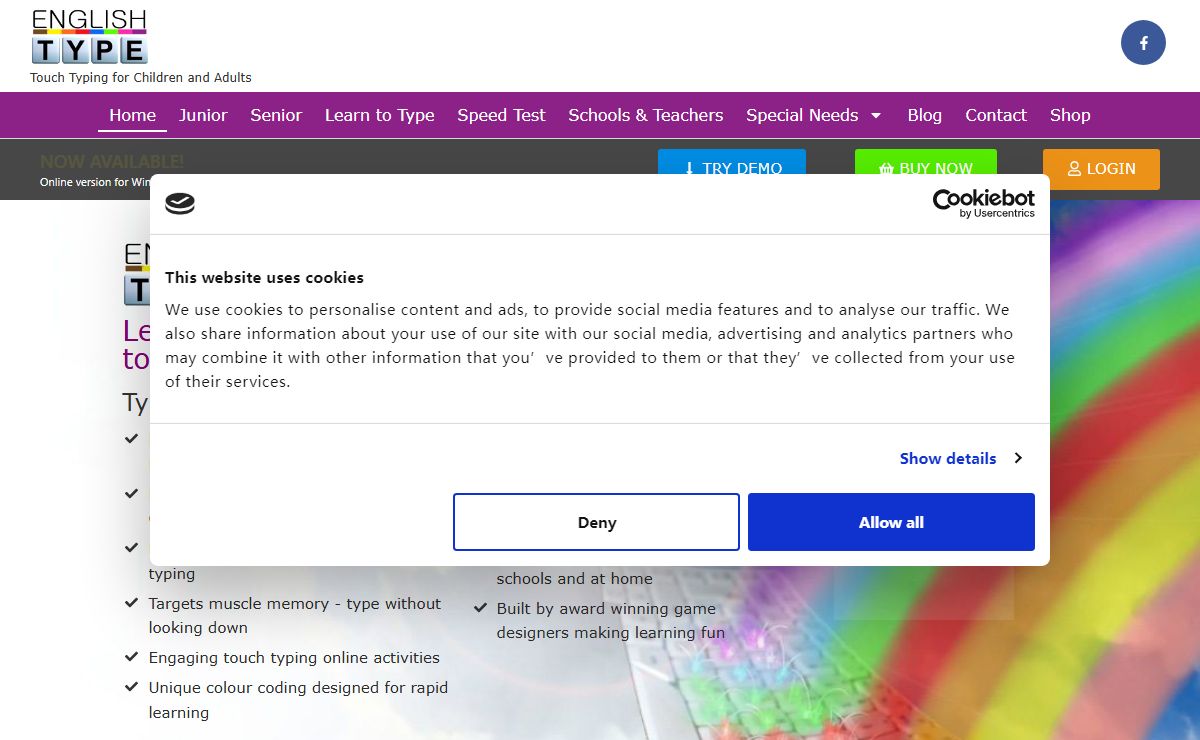Click 'Targets muscle memory - type without looking down'
The image size is (1200, 740).
point(295,616)
